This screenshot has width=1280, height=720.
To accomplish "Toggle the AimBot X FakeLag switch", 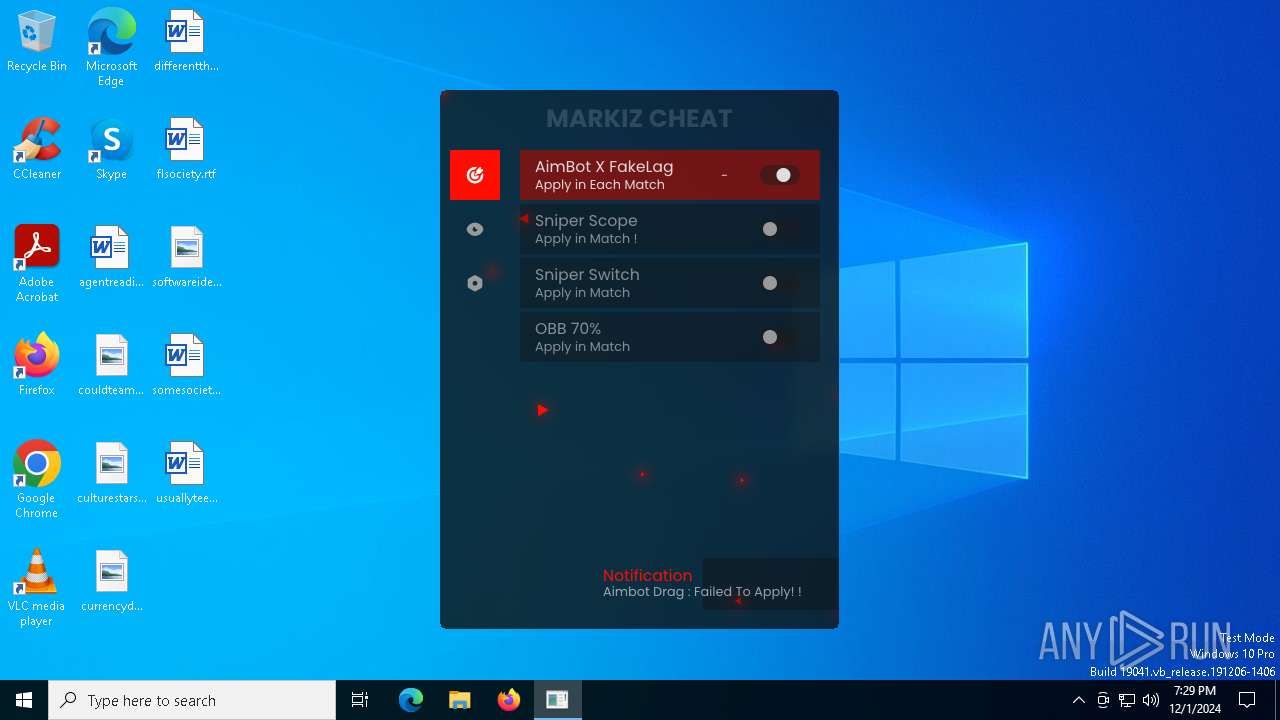I will [779, 175].
